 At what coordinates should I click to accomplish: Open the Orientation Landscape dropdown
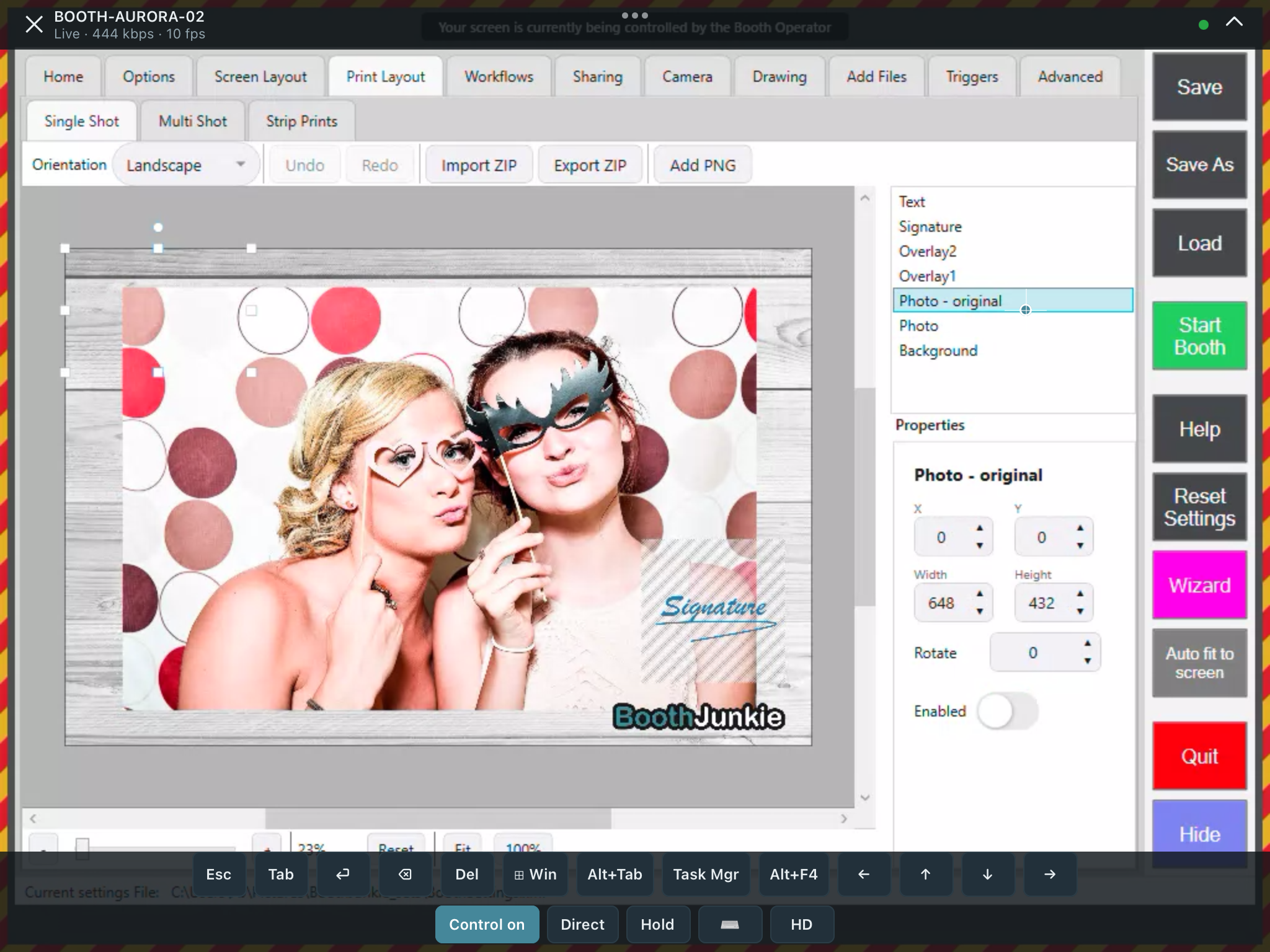click(x=185, y=165)
